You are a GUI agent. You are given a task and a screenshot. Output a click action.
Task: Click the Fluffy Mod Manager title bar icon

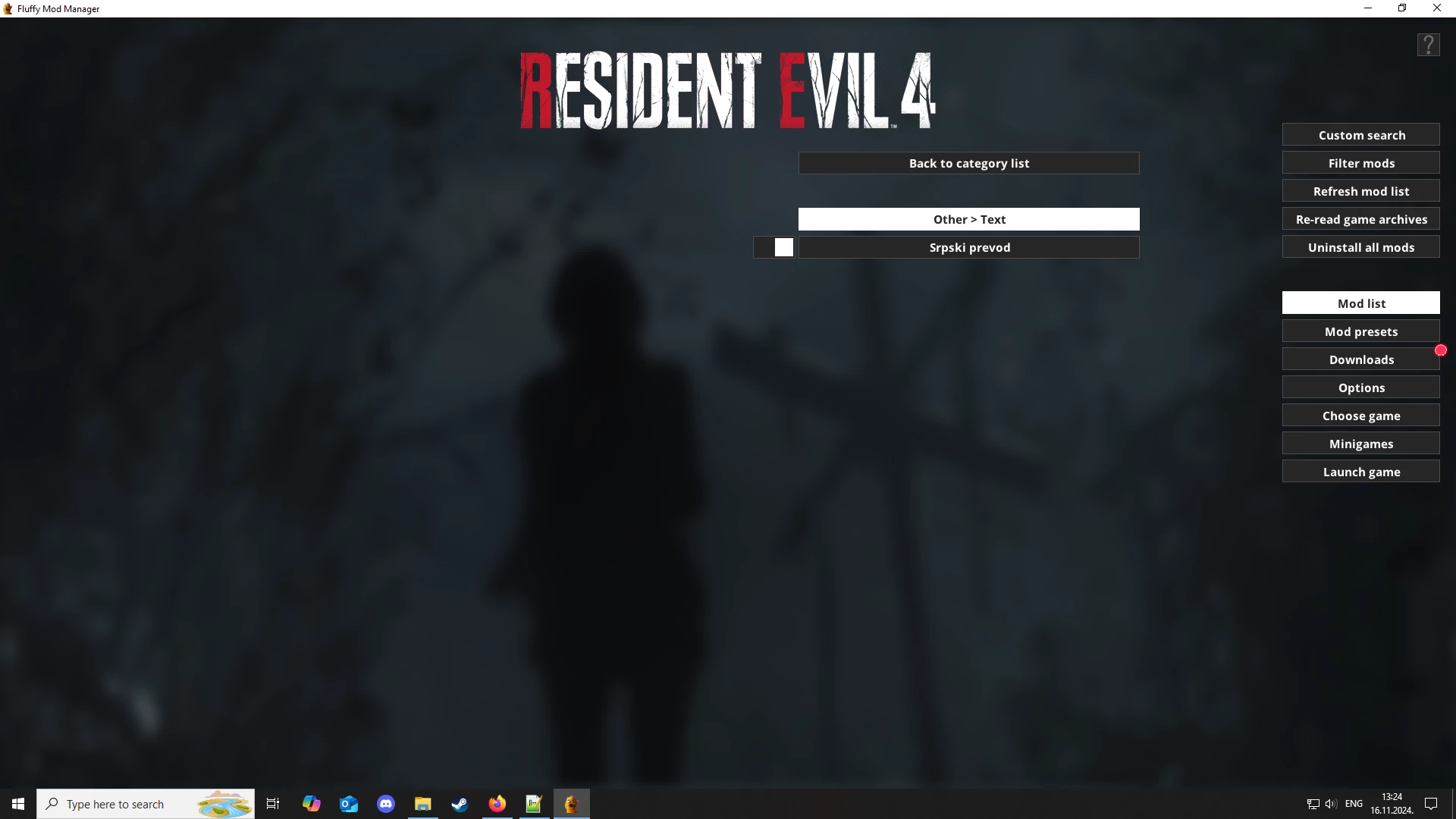8,8
